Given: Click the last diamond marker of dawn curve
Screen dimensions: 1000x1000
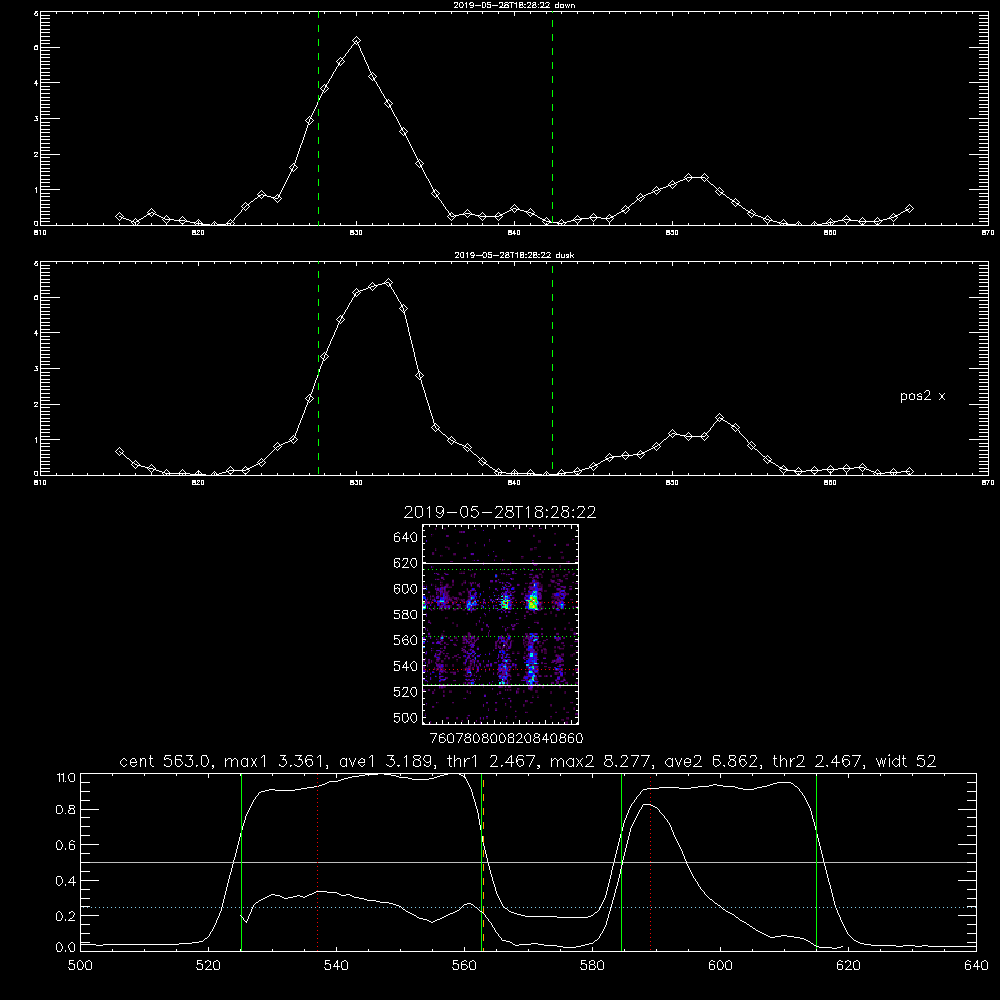Looking at the screenshot, I should tap(909, 209).
